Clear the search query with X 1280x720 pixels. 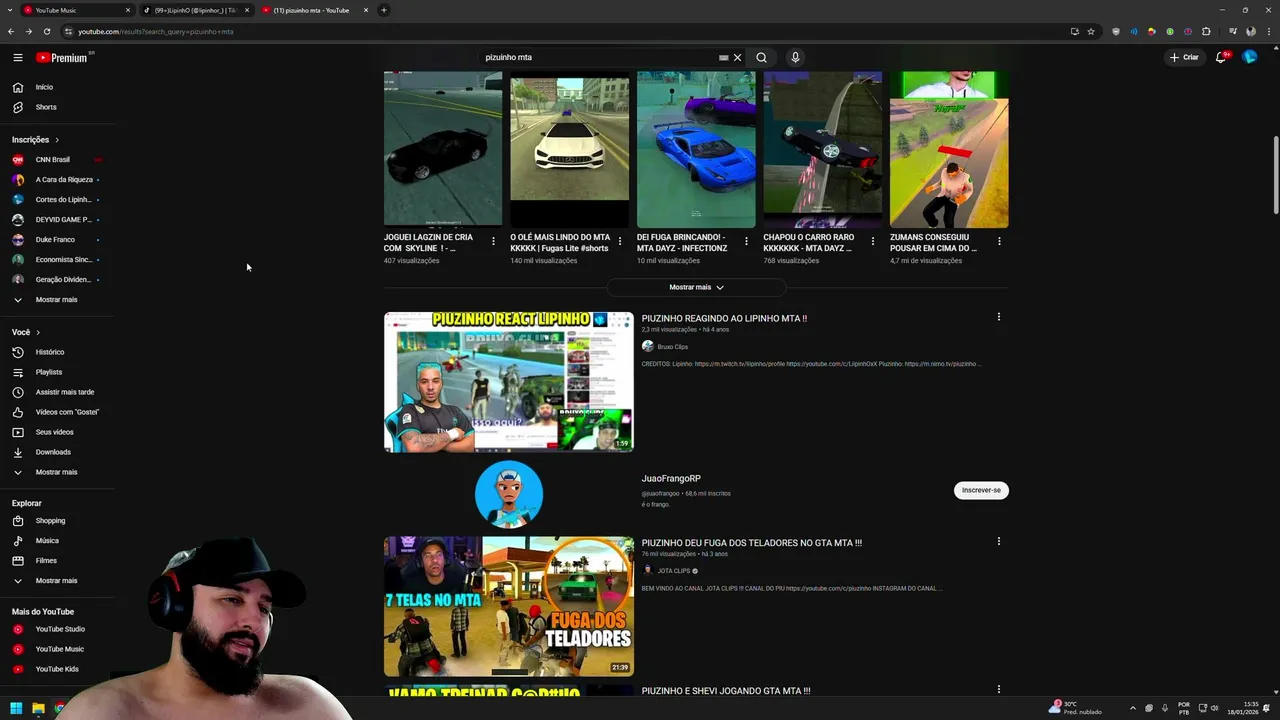click(x=738, y=58)
